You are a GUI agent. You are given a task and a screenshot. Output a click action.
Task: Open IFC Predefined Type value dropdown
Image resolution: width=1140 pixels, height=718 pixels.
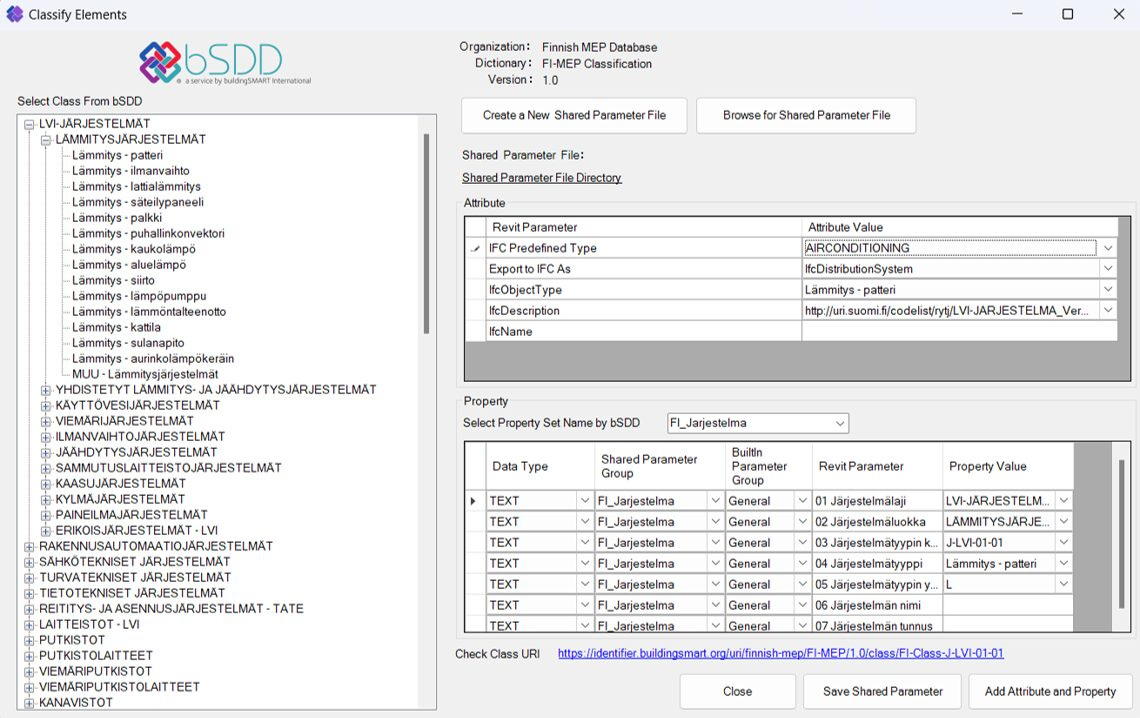click(1107, 249)
